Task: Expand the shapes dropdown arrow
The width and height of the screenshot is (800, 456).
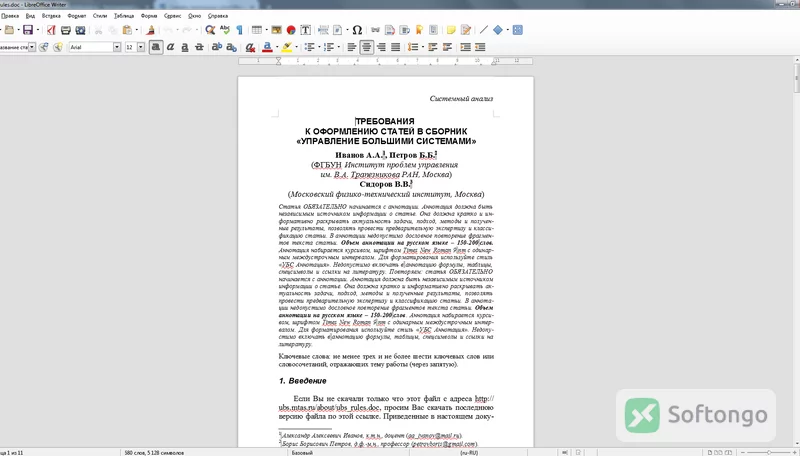Action: point(508,30)
